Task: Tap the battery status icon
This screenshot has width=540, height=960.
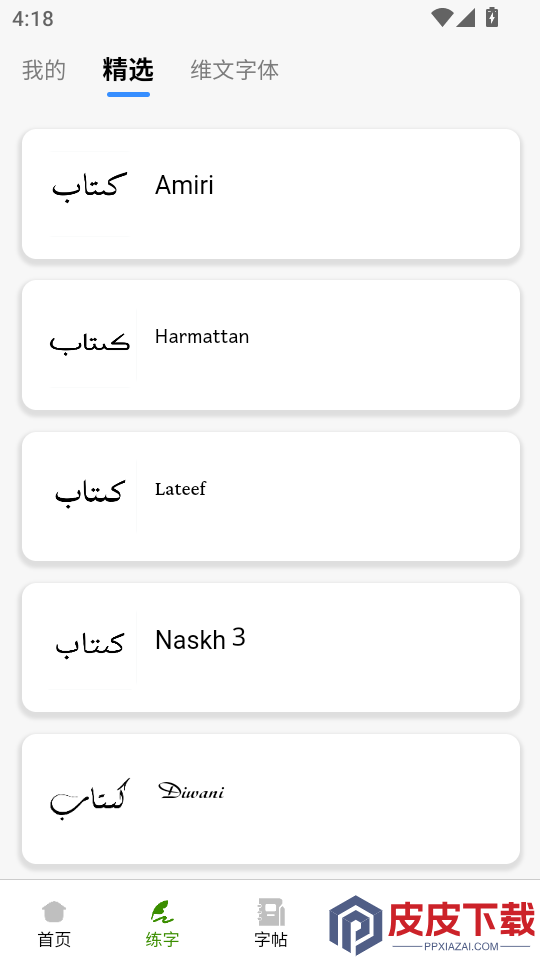Action: (492, 17)
